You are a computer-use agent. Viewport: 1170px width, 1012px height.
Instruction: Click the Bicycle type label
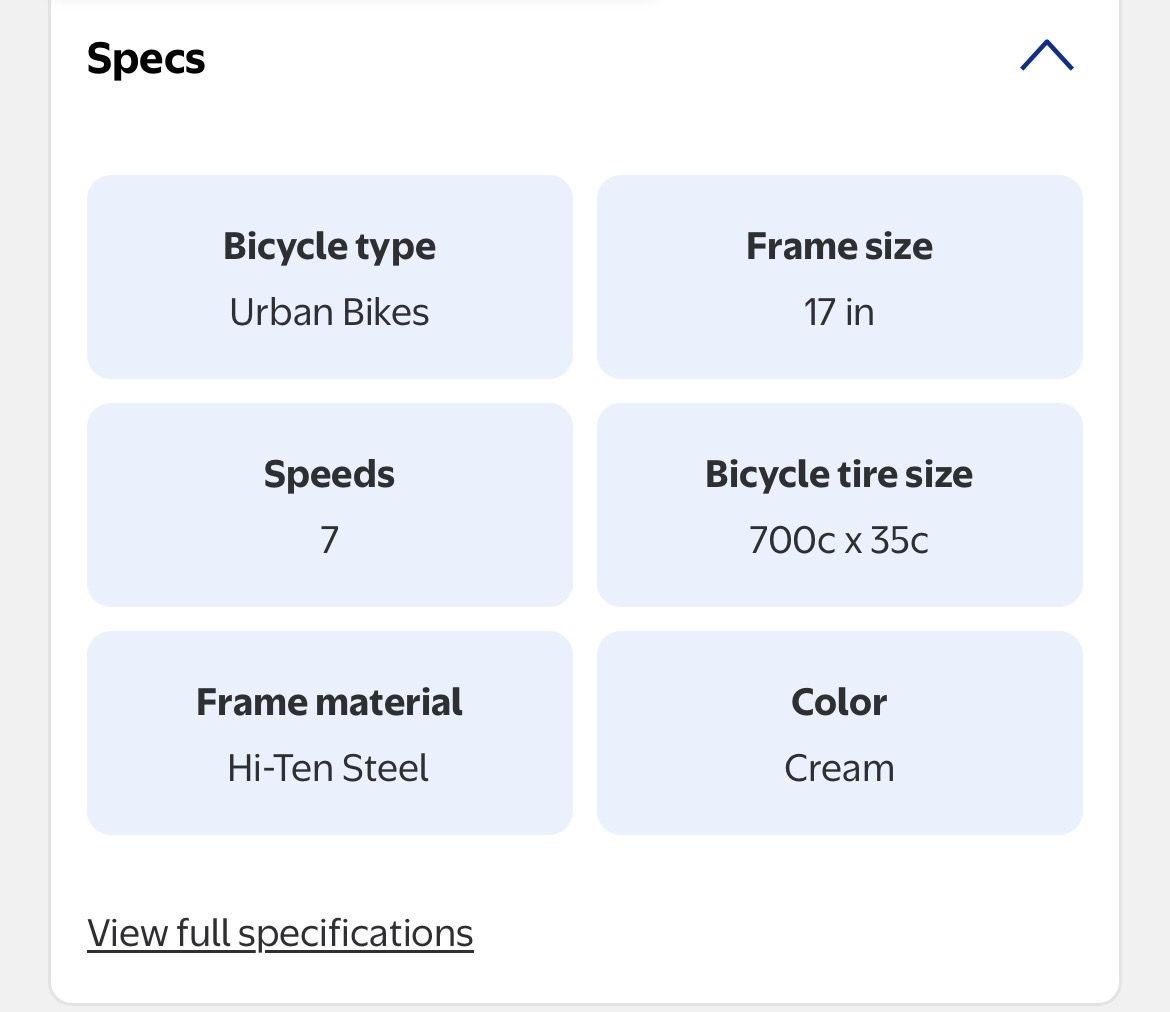pyautogui.click(x=329, y=246)
